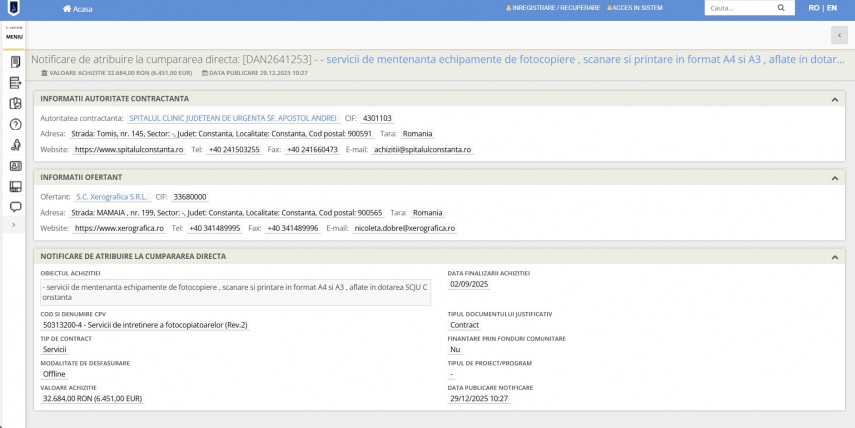
Task: Go to the Acasa home menu item
Action: click(x=77, y=9)
